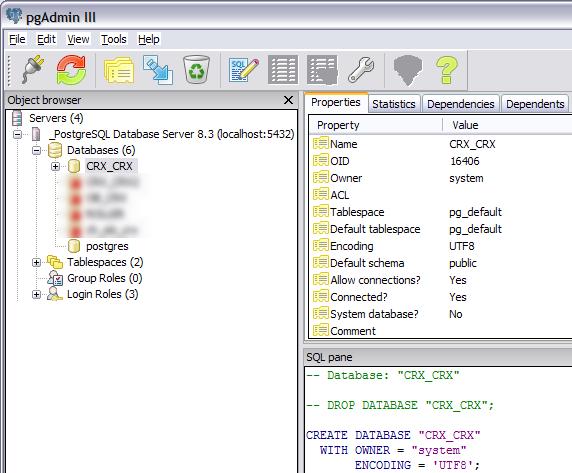Screen dimensions: 572x473
Task: Click the Default tablespace value pg_default
Action: pyautogui.click(x=475, y=229)
